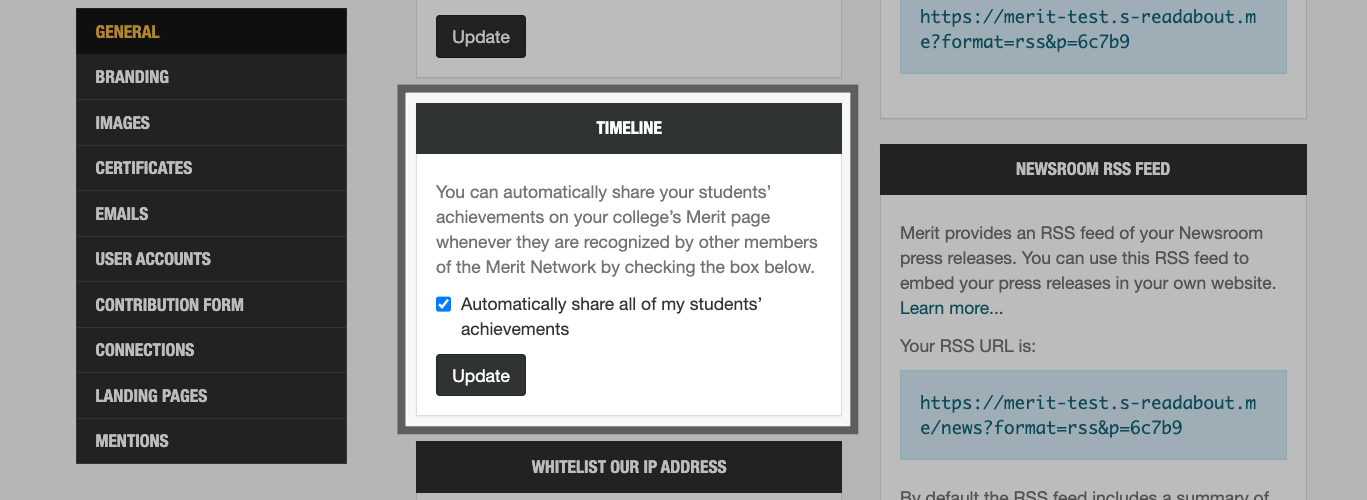
Task: Select the Images sidebar item
Action: tap(122, 123)
